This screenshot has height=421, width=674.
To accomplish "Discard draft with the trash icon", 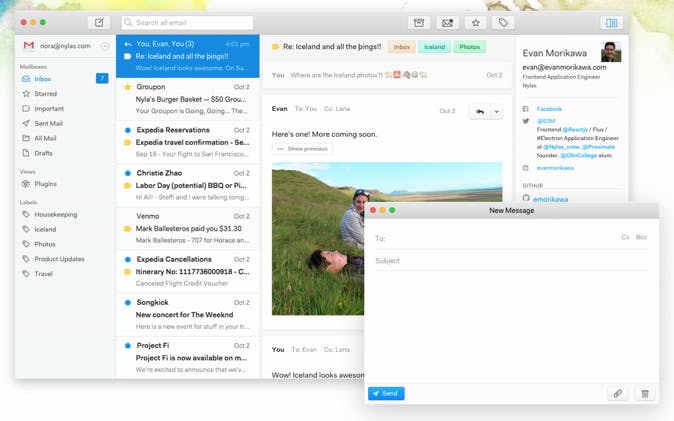I will pyautogui.click(x=645, y=393).
